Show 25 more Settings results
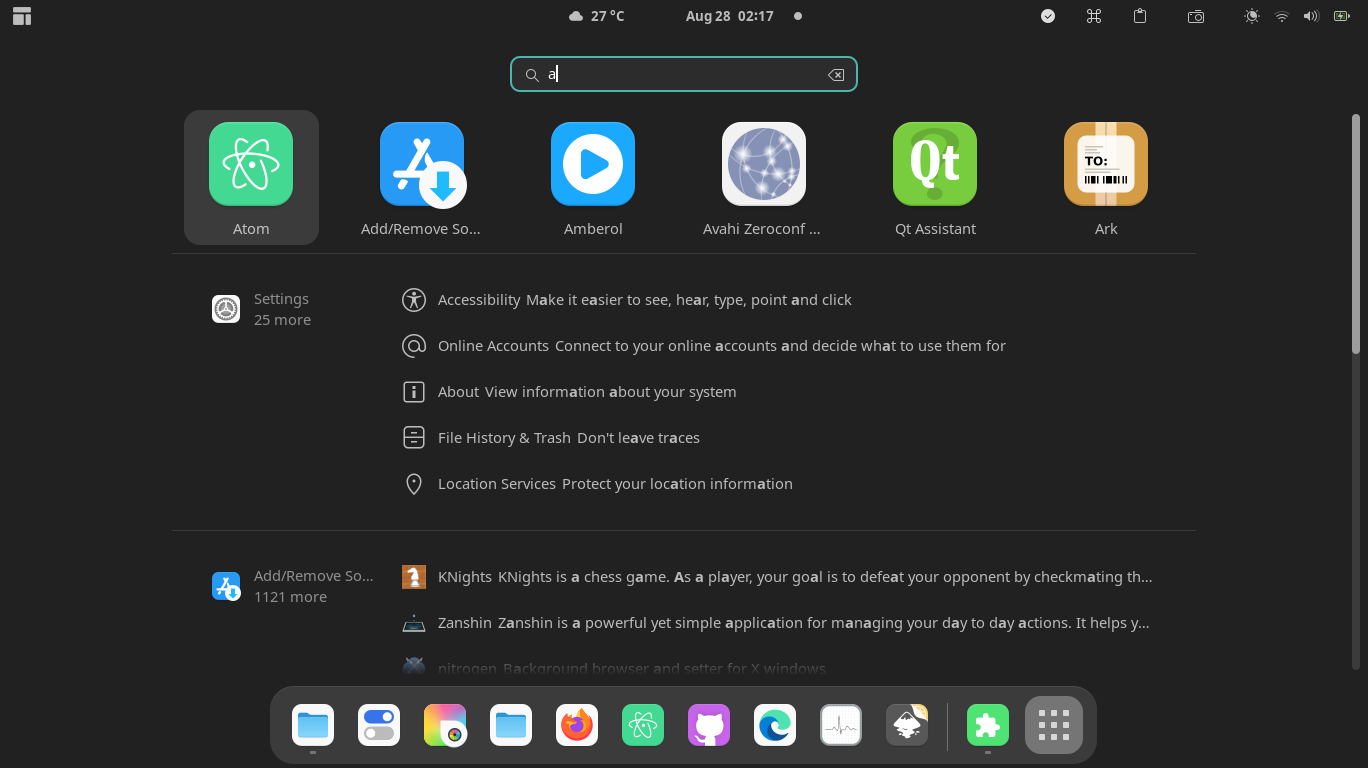Screen dimensions: 1368x768 tap(282, 309)
